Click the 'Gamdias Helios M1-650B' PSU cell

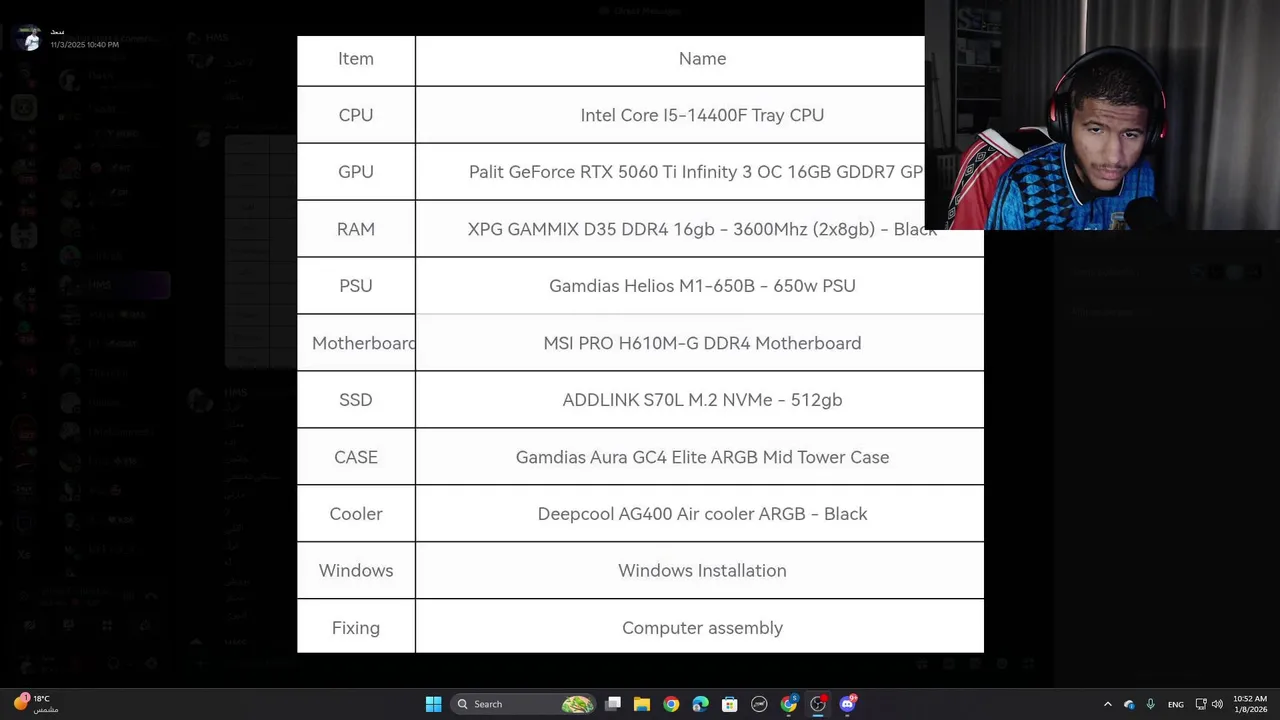coord(700,286)
